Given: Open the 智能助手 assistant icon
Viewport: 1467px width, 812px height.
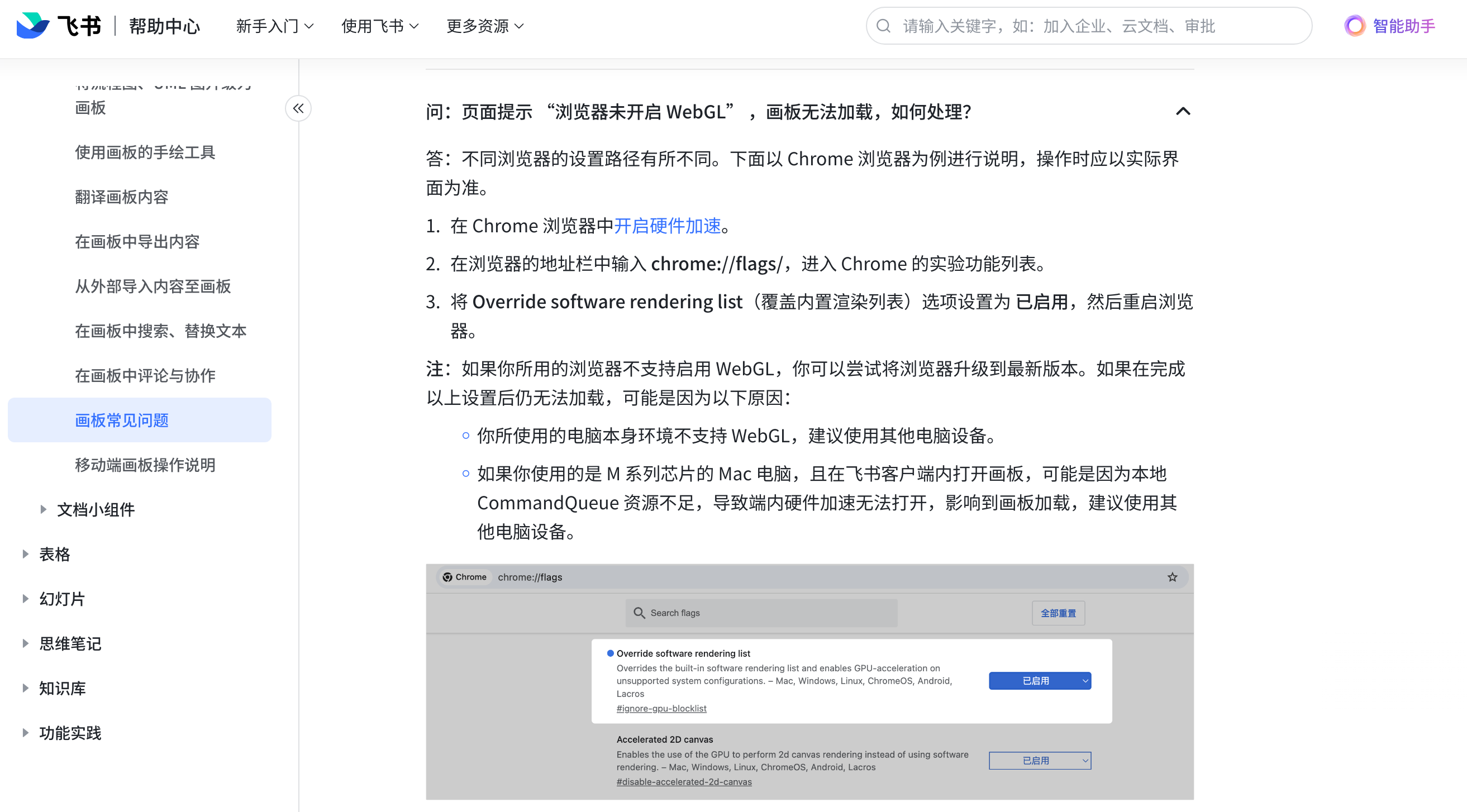Looking at the screenshot, I should [1355, 26].
